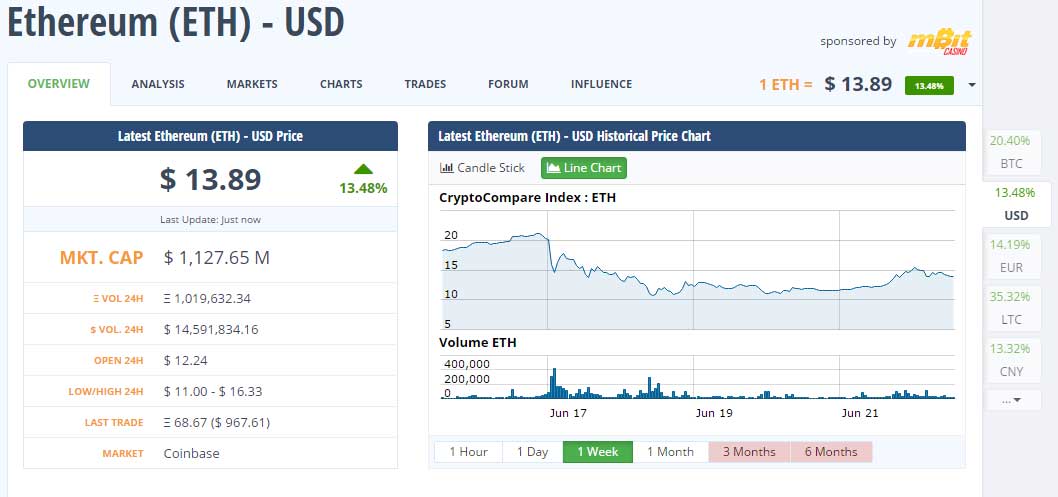Click the mBit Casino sponsor logo

coord(940,41)
